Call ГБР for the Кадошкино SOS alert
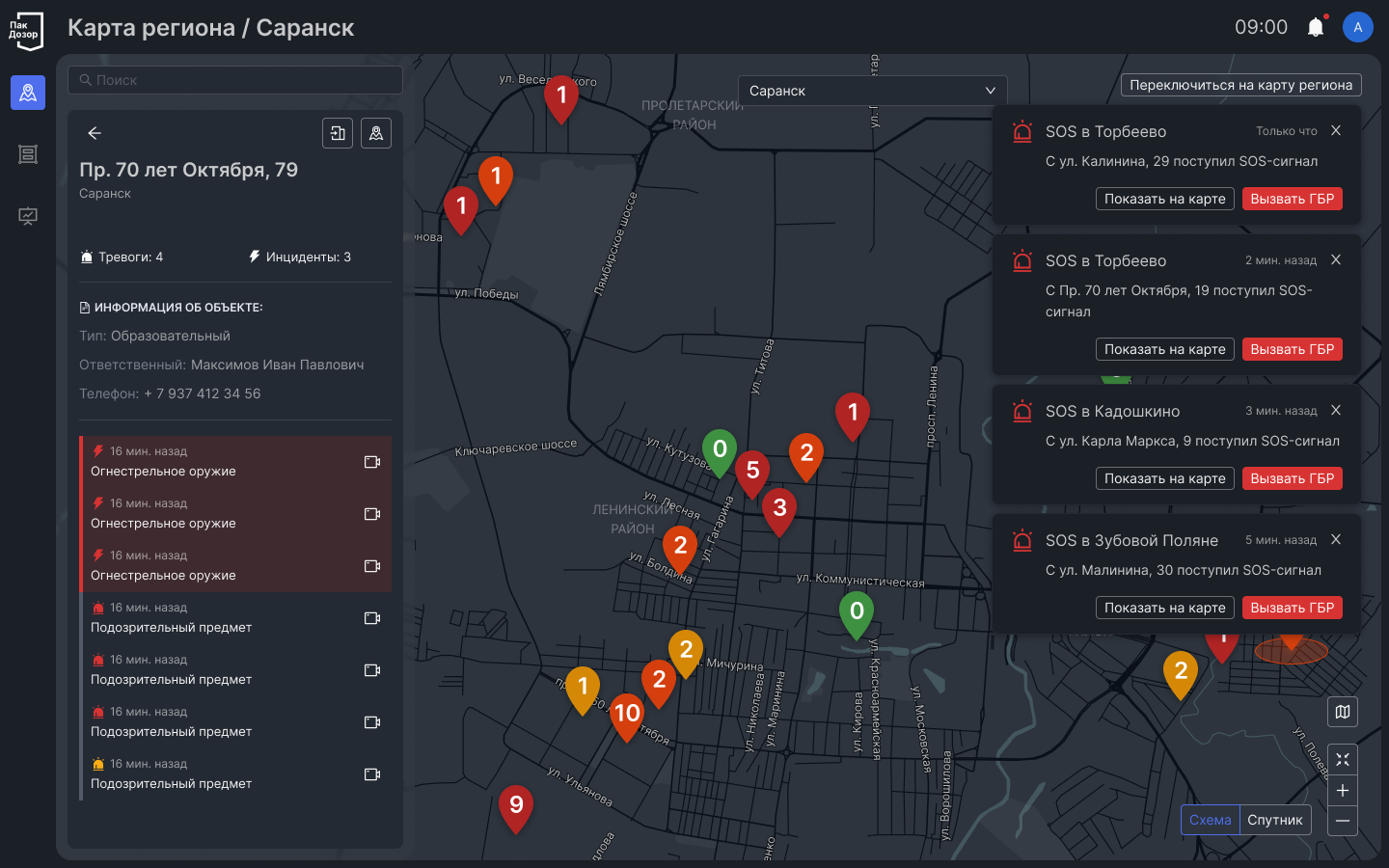The width and height of the screenshot is (1389, 868). (1292, 478)
